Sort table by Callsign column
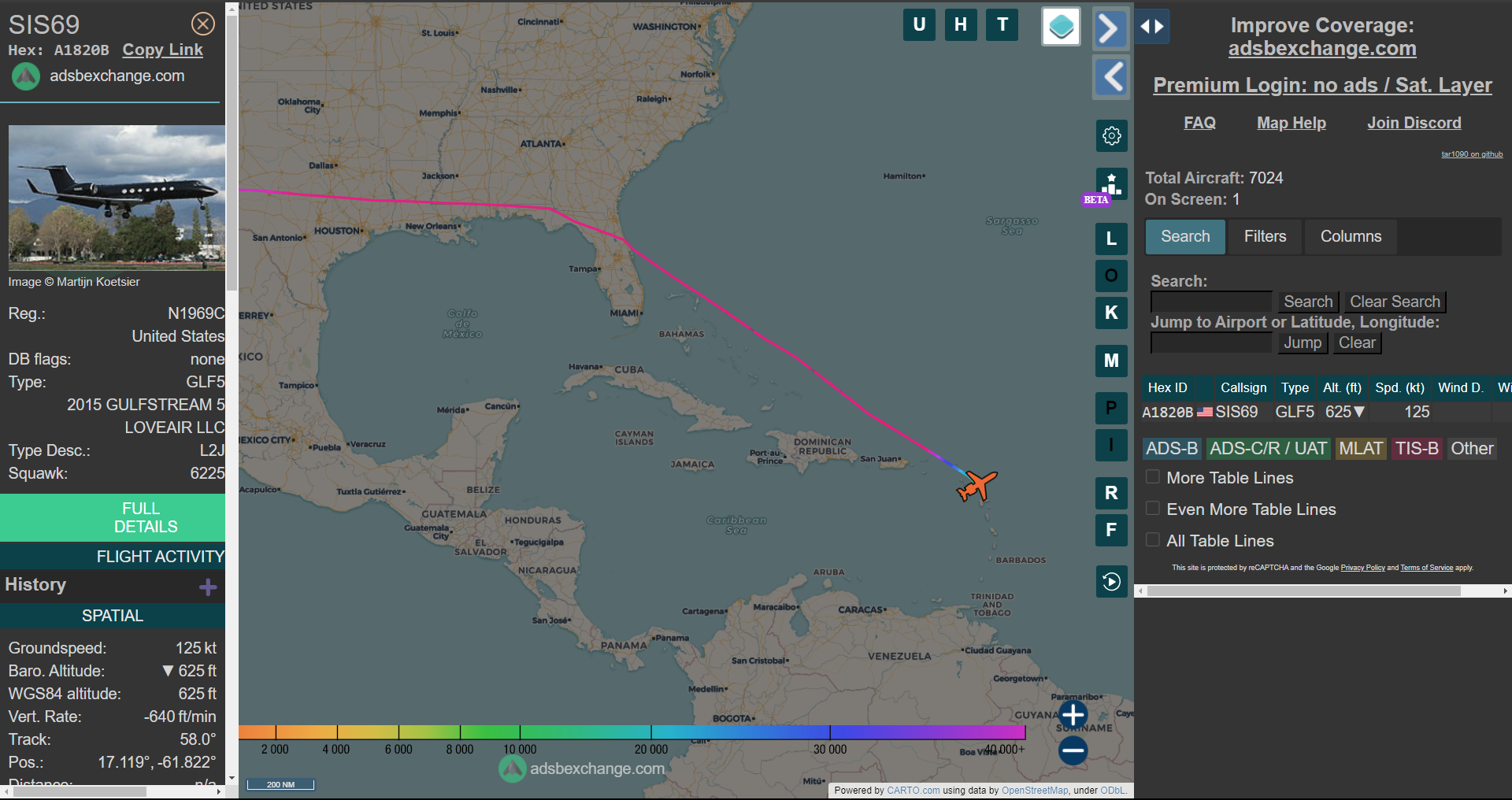Viewport: 1512px width, 800px height. point(1243,387)
